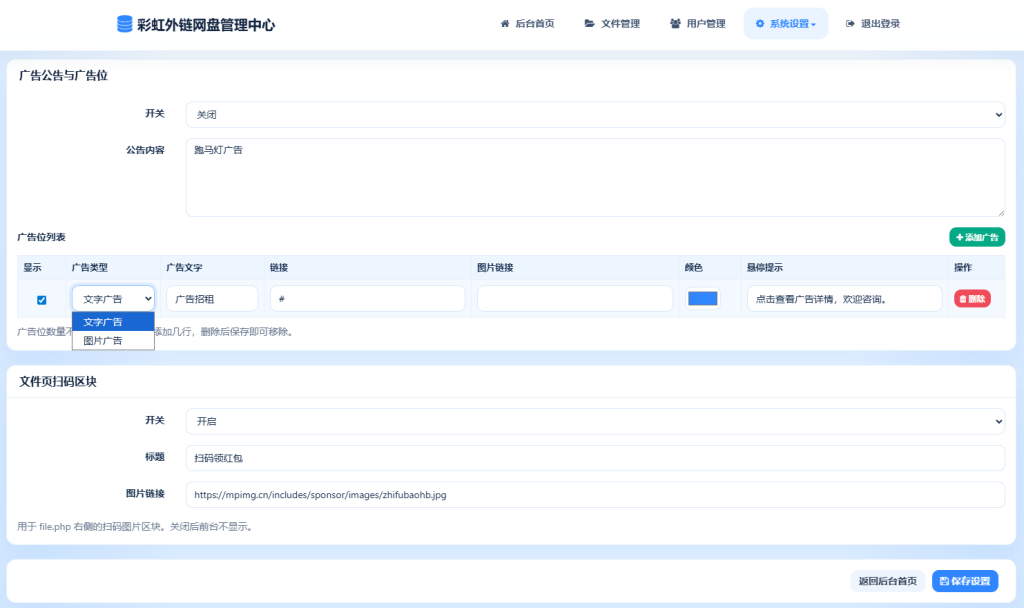1024x608 pixels.
Task: Click the 广告类型 select showing 文字广告
Action: (114, 298)
